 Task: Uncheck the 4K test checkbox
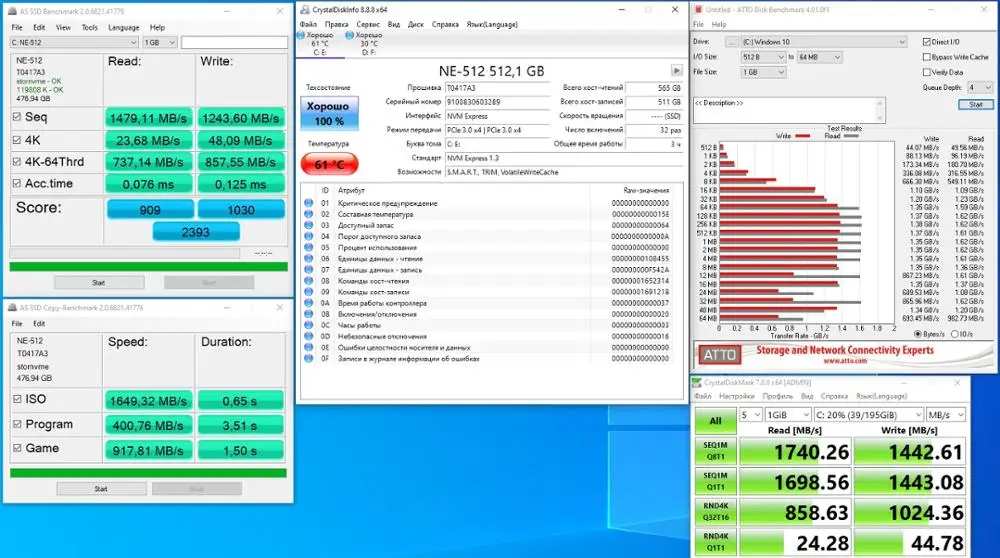[x=17, y=140]
